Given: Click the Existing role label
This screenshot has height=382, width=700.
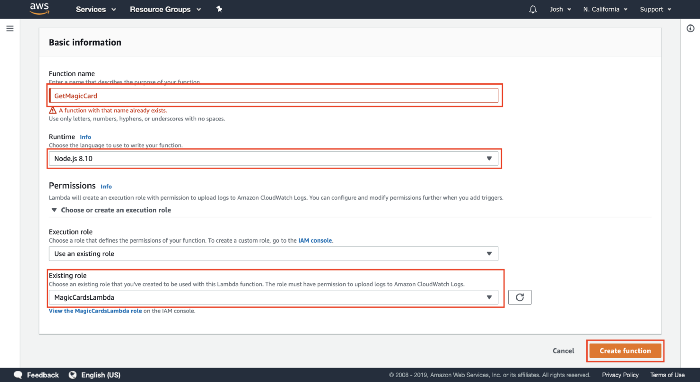Looking at the screenshot, I should 67,275.
